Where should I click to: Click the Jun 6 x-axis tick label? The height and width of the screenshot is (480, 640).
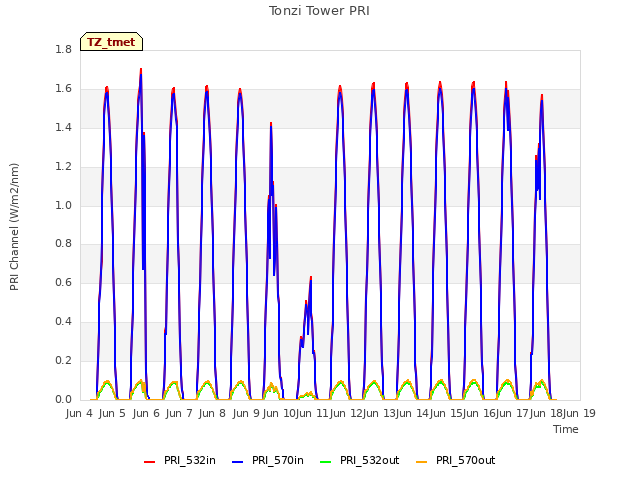pos(146,413)
